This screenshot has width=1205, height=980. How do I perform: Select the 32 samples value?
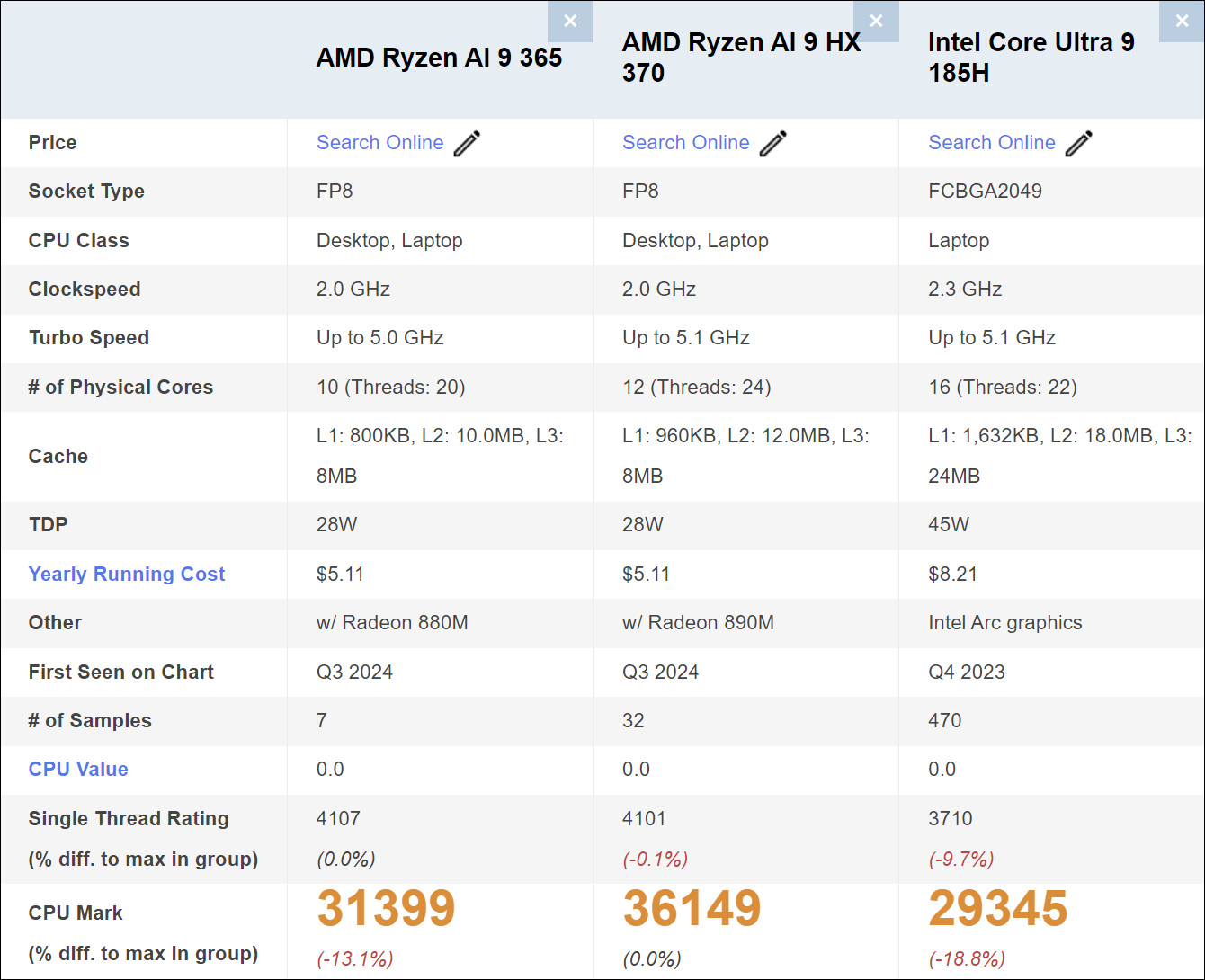point(633,720)
